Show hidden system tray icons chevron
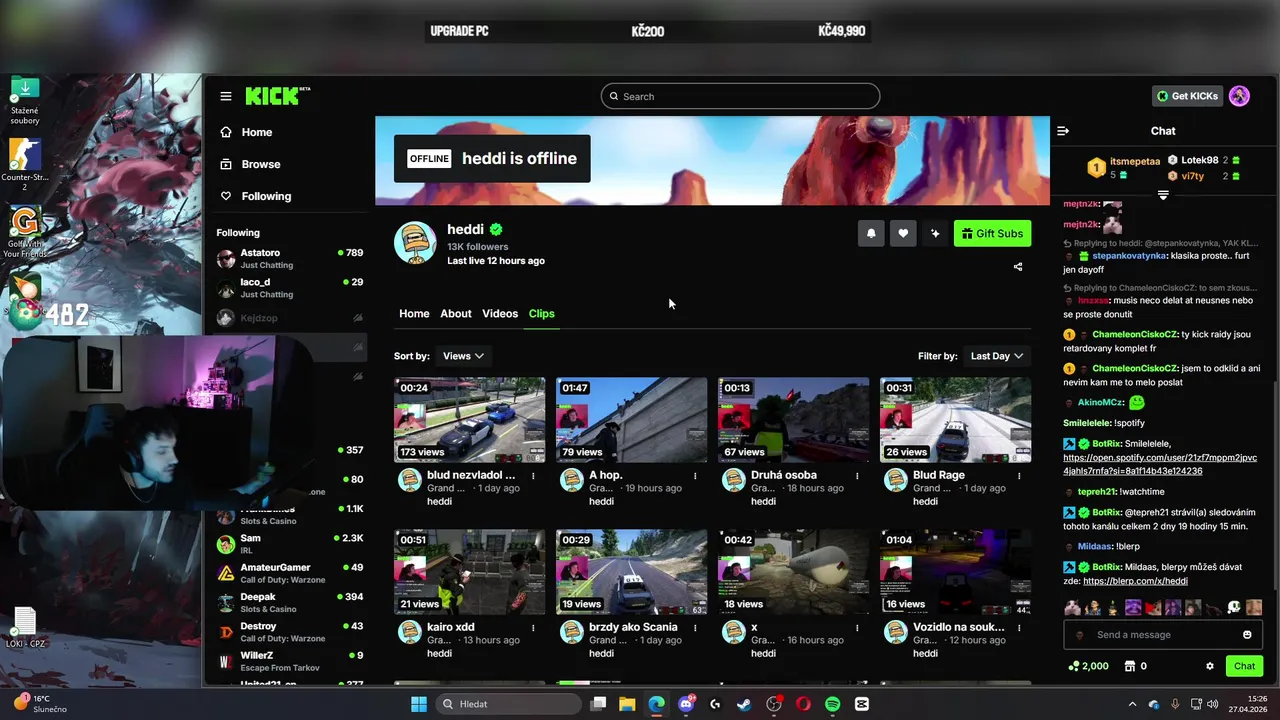 [1132, 704]
